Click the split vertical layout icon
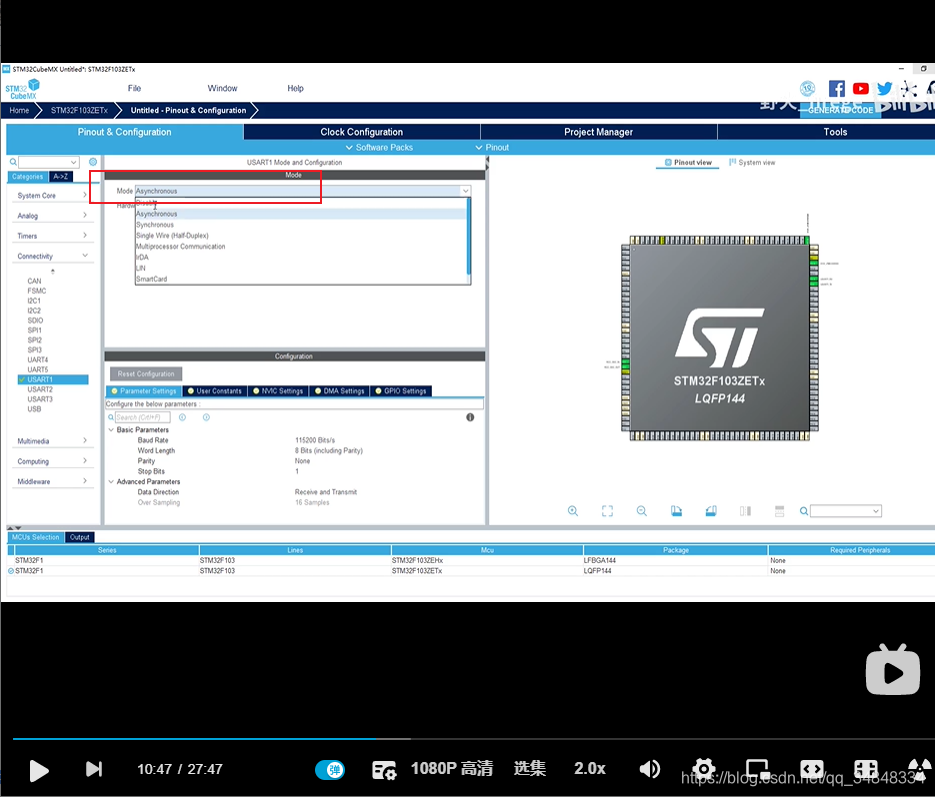Viewport: 935px width, 797px height. pyautogui.click(x=745, y=511)
